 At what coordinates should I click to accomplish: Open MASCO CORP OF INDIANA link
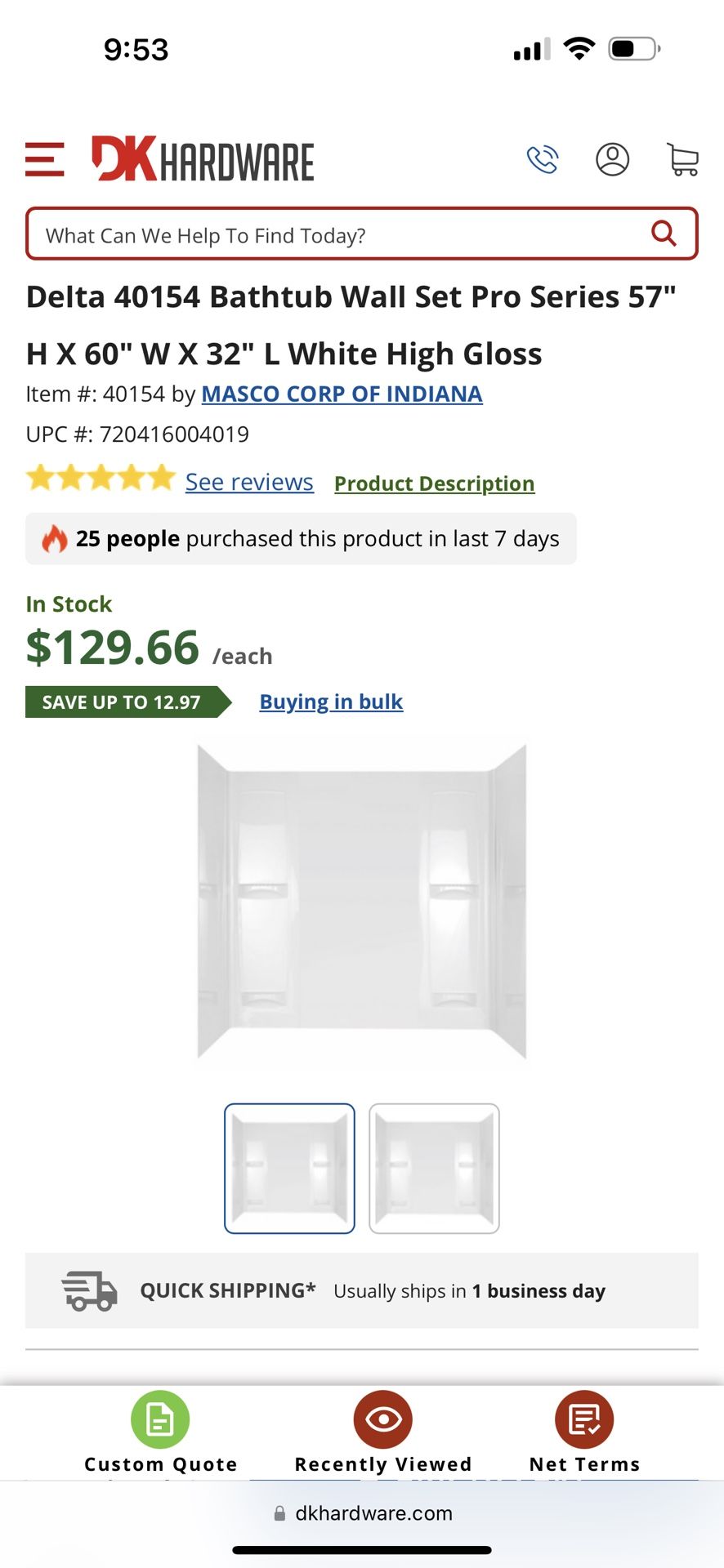[342, 394]
